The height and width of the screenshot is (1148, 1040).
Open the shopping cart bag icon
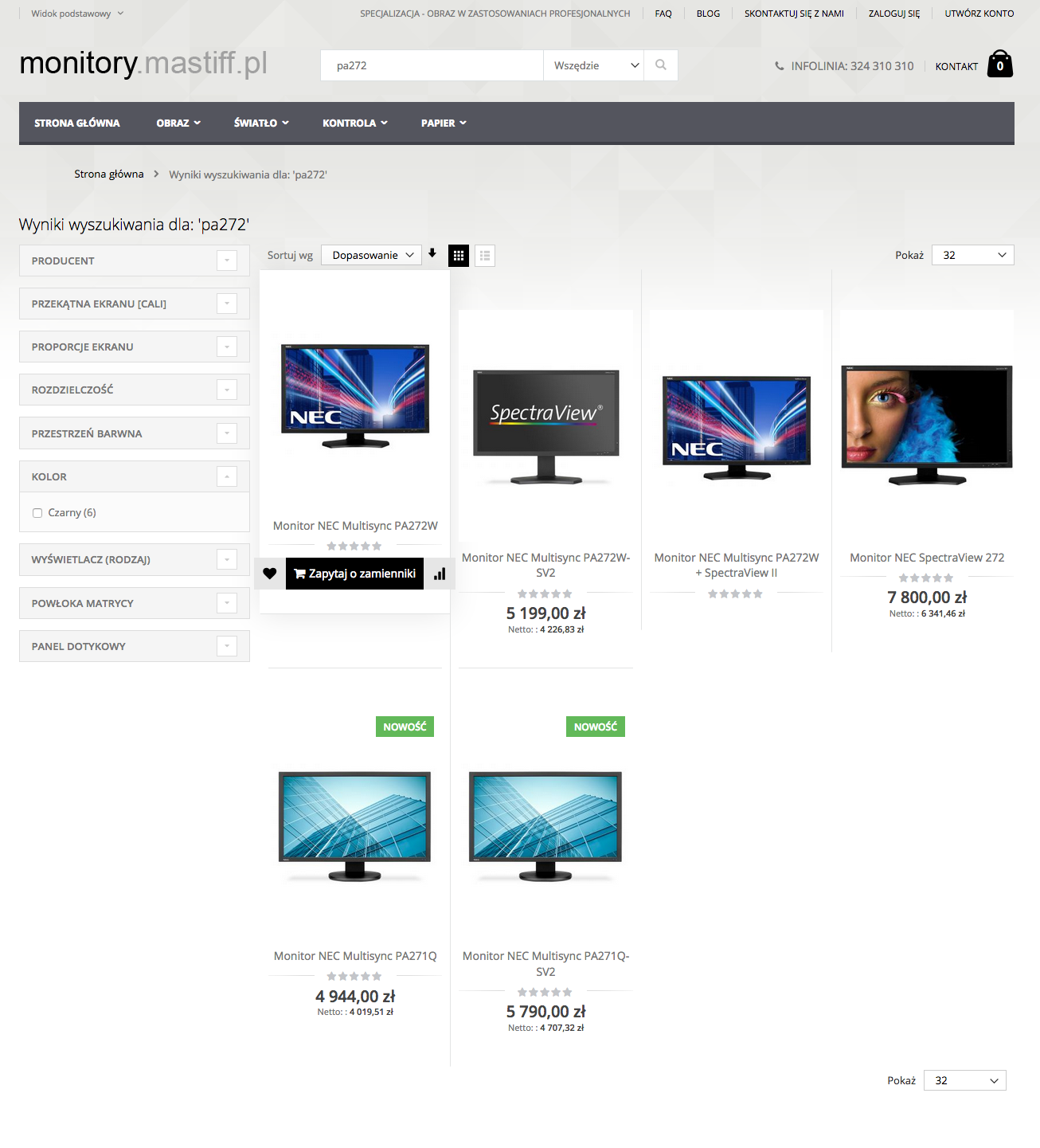tap(999, 65)
